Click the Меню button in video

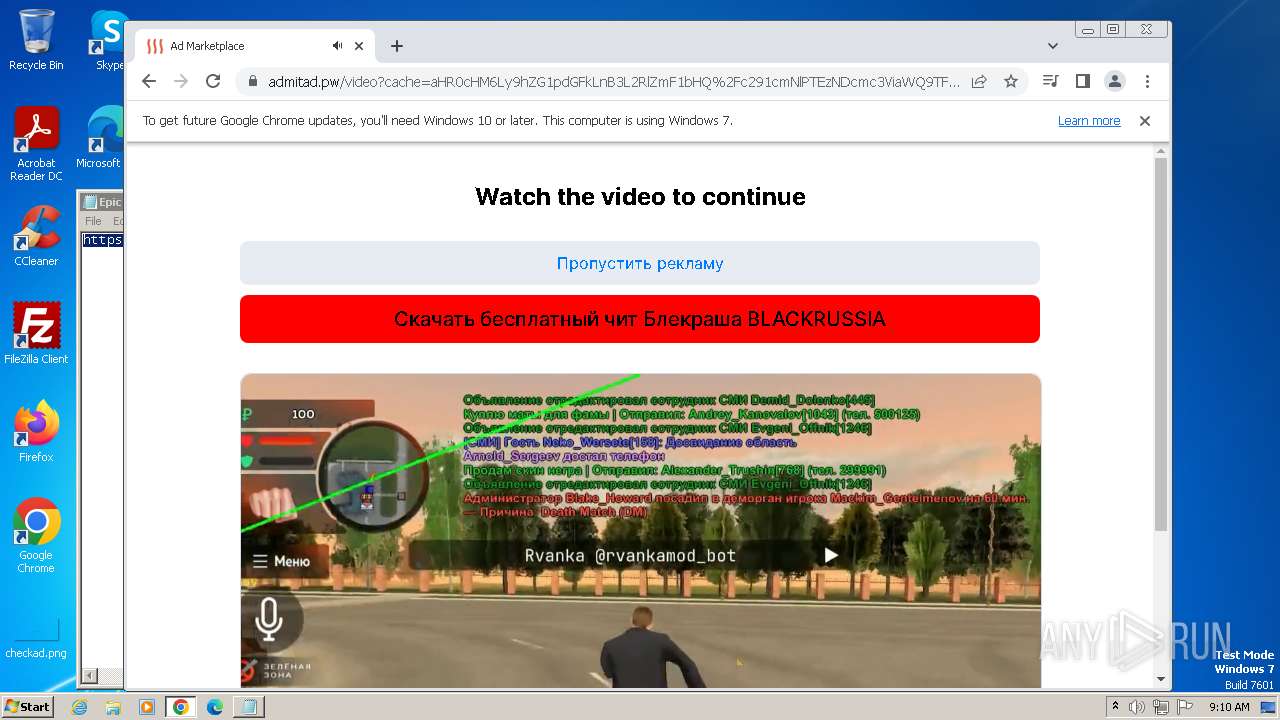283,561
